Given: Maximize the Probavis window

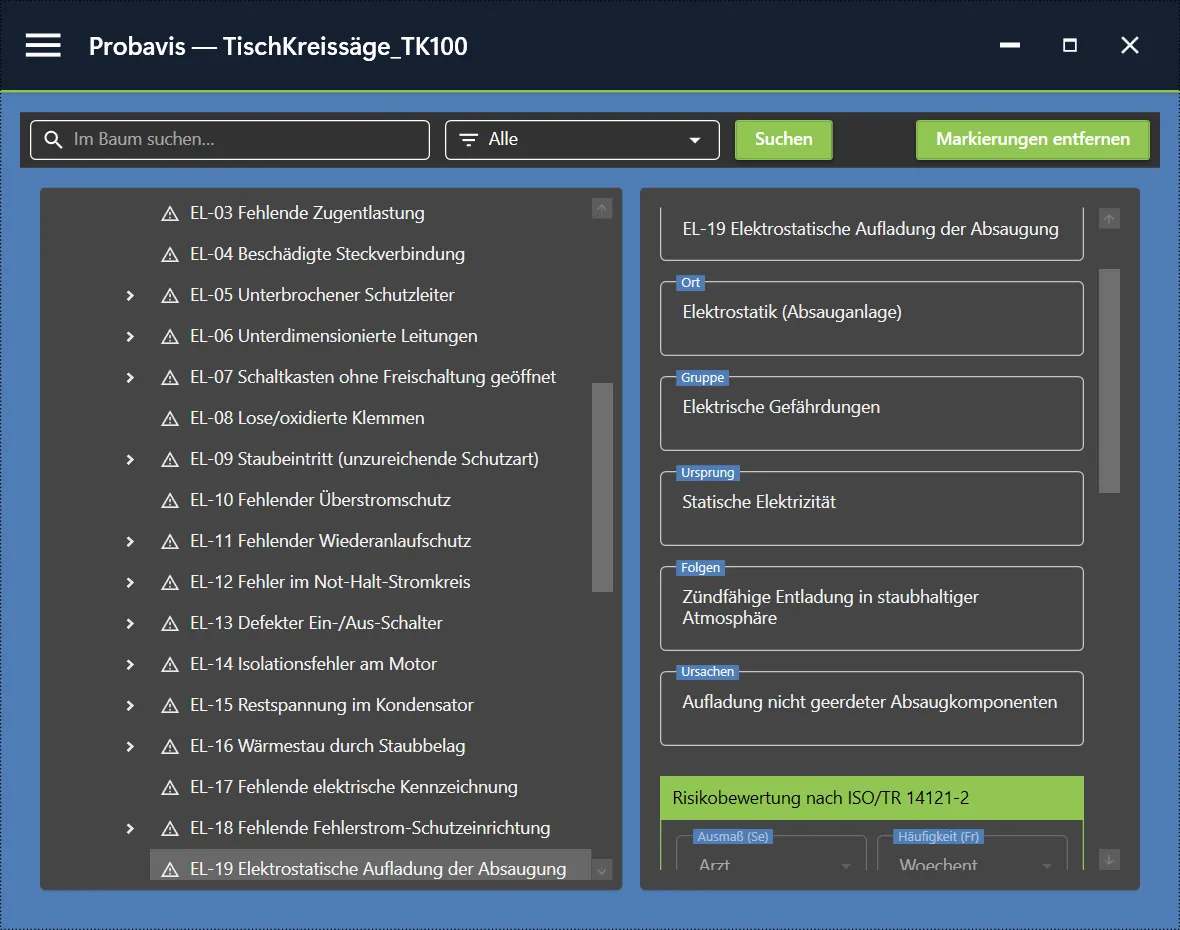Looking at the screenshot, I should (x=1069, y=46).
